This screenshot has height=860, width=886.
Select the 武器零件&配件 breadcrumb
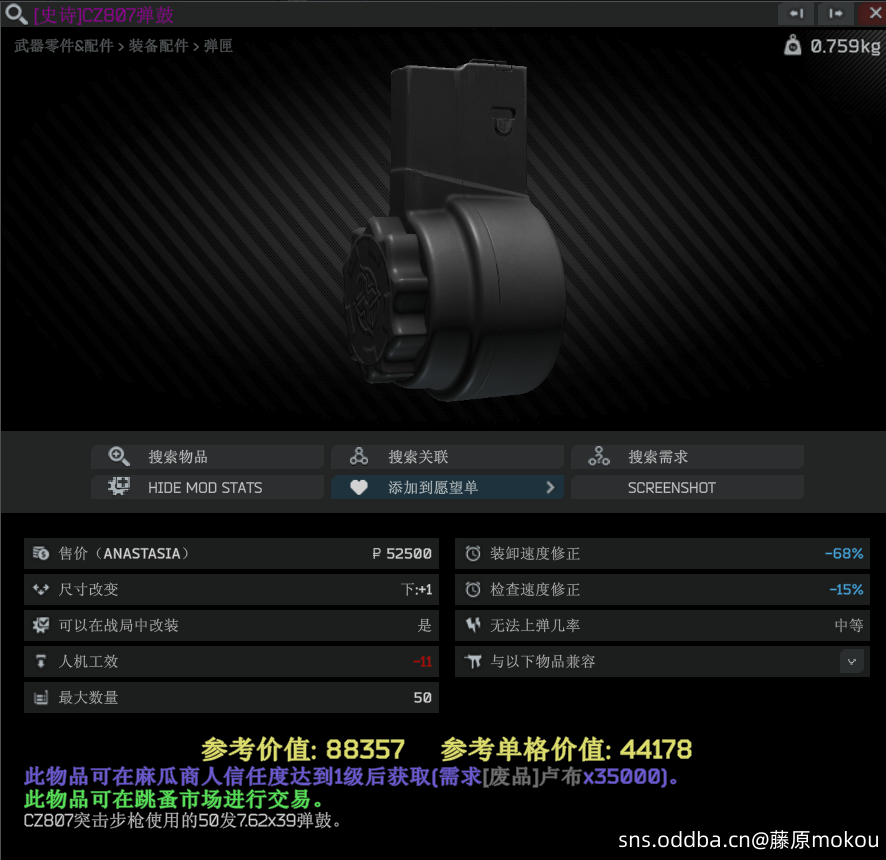(64, 46)
